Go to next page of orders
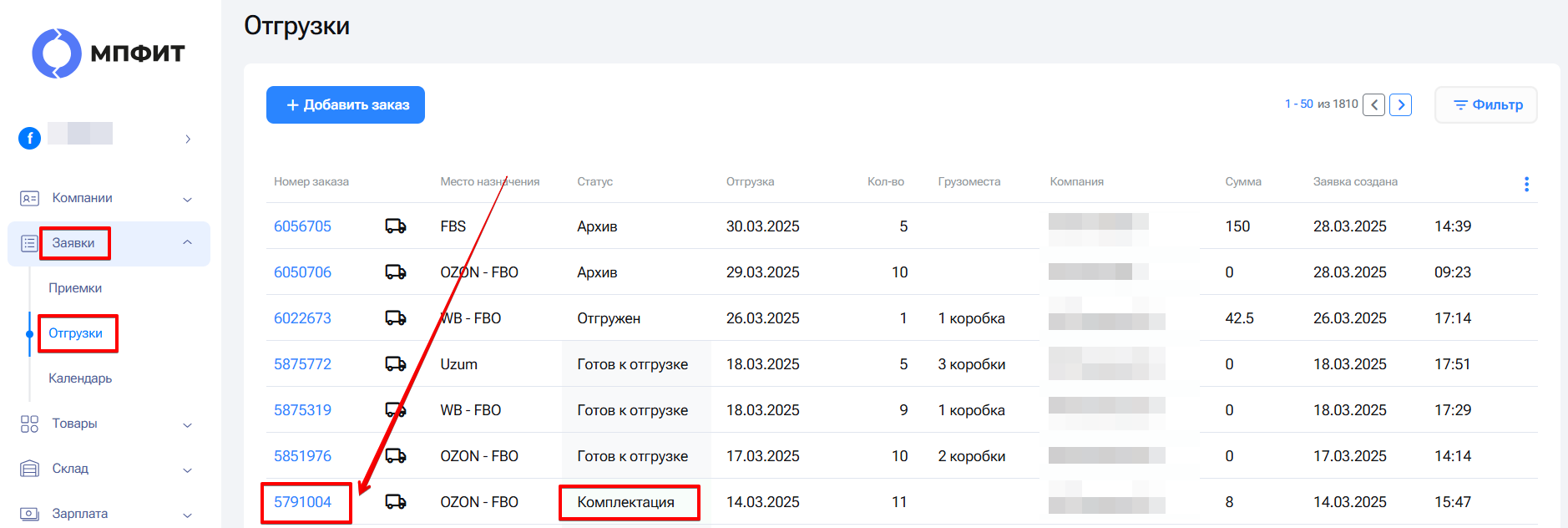Viewport: 1568px width, 528px height. pos(1400,104)
